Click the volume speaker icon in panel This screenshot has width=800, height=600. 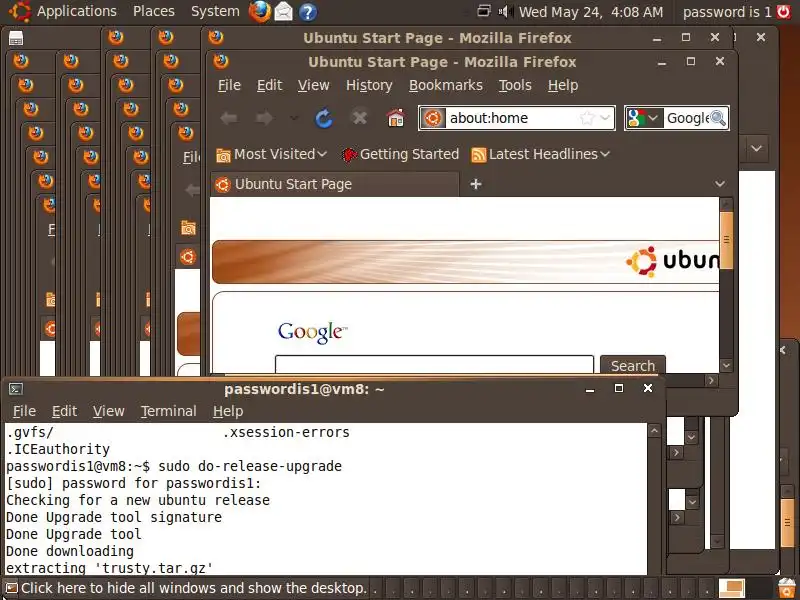click(x=505, y=11)
